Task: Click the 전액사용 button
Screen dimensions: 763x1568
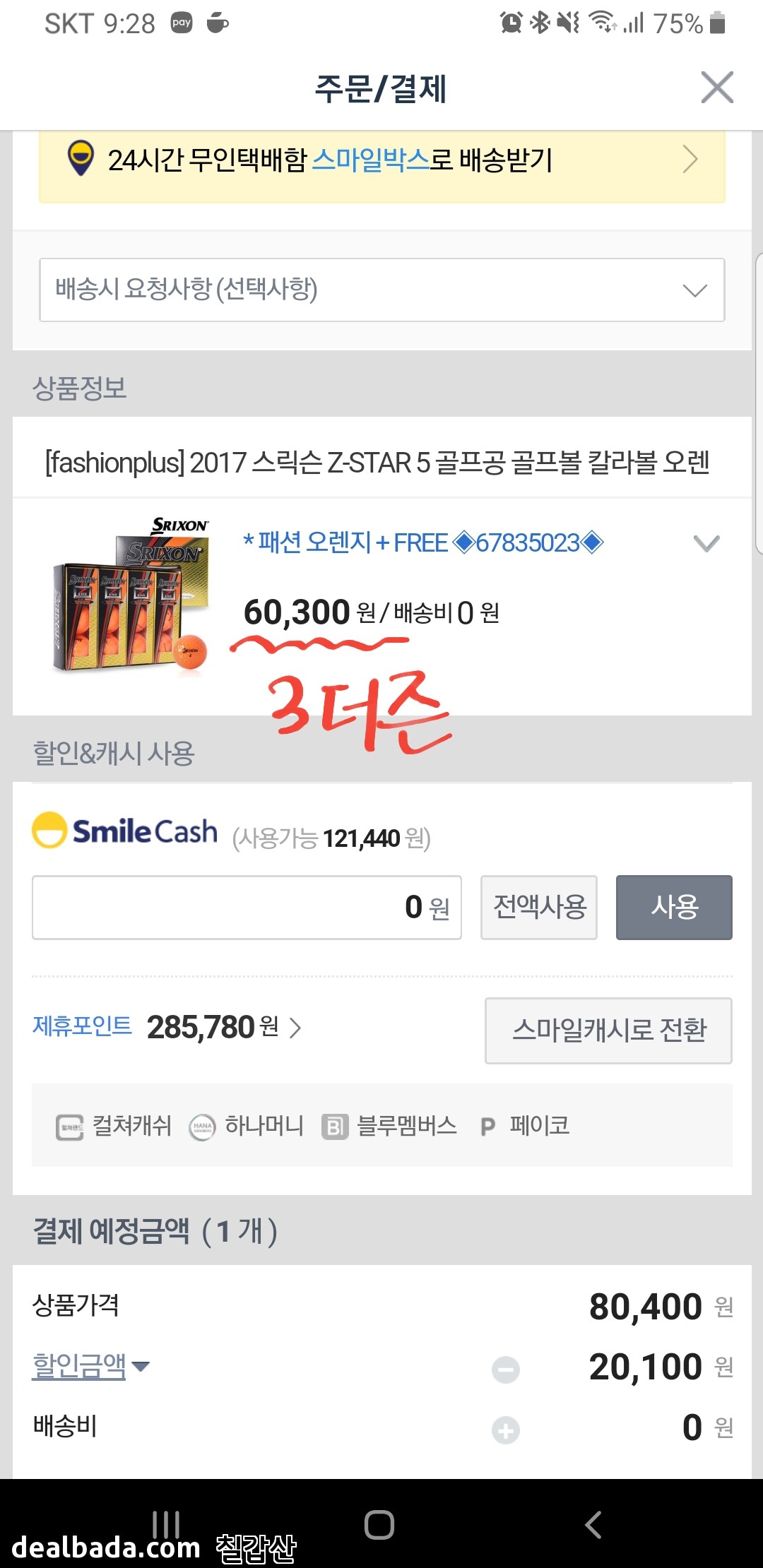Action: [x=539, y=908]
